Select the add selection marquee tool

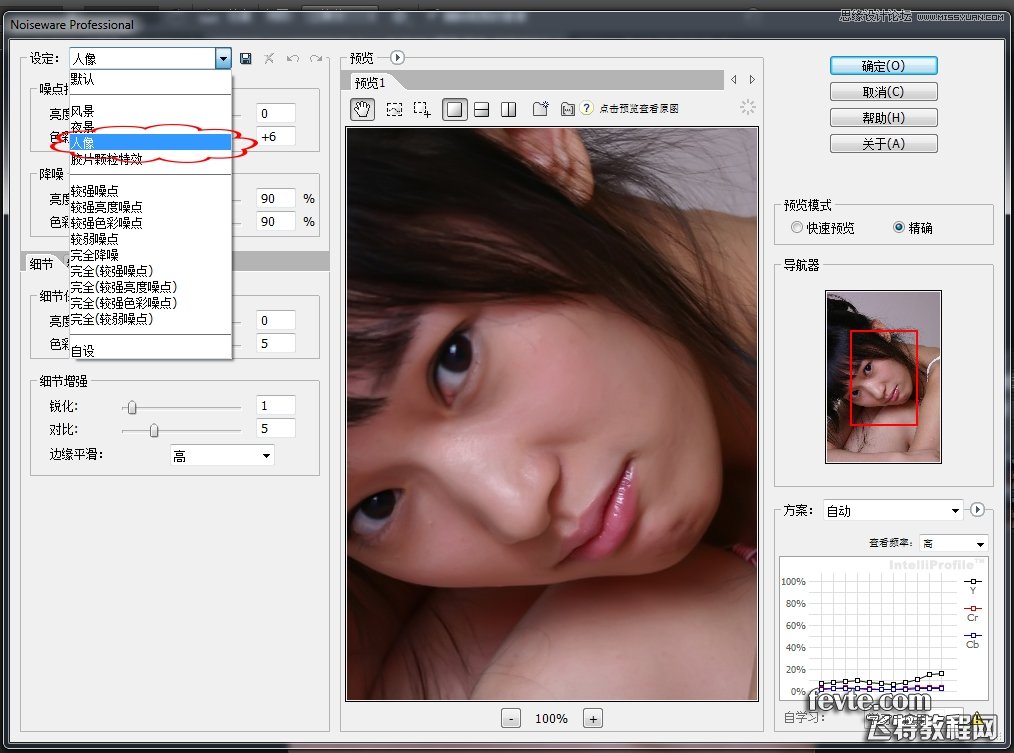tap(422, 109)
